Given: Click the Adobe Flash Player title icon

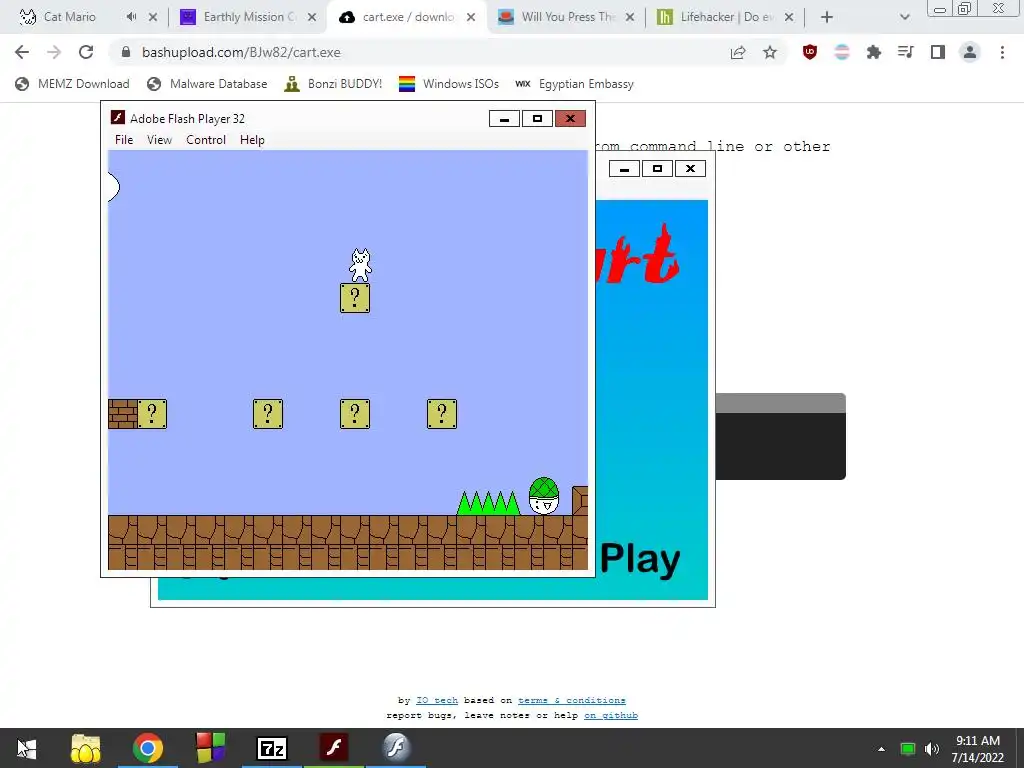Looking at the screenshot, I should point(118,118).
